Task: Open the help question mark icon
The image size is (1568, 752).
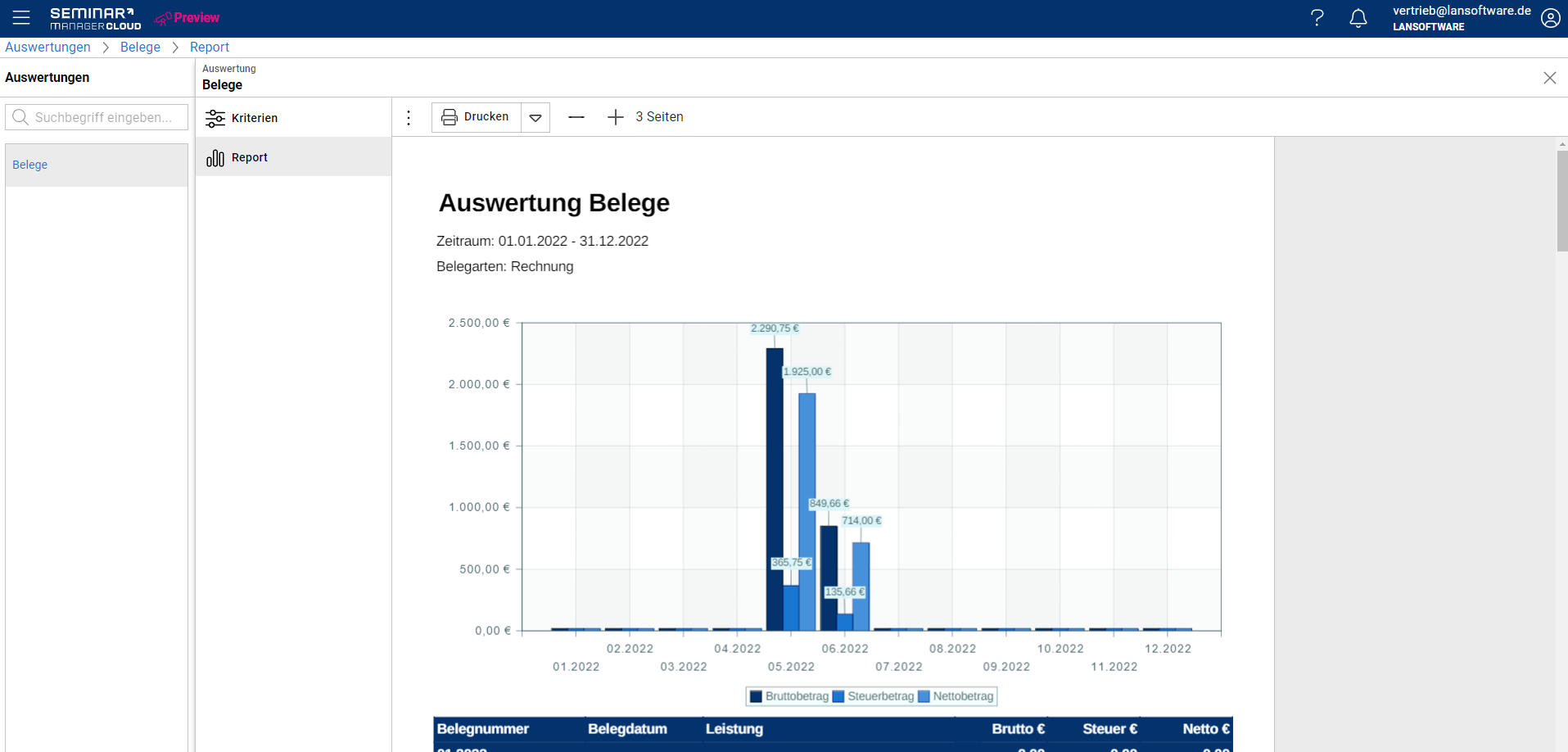Action: point(1317,18)
